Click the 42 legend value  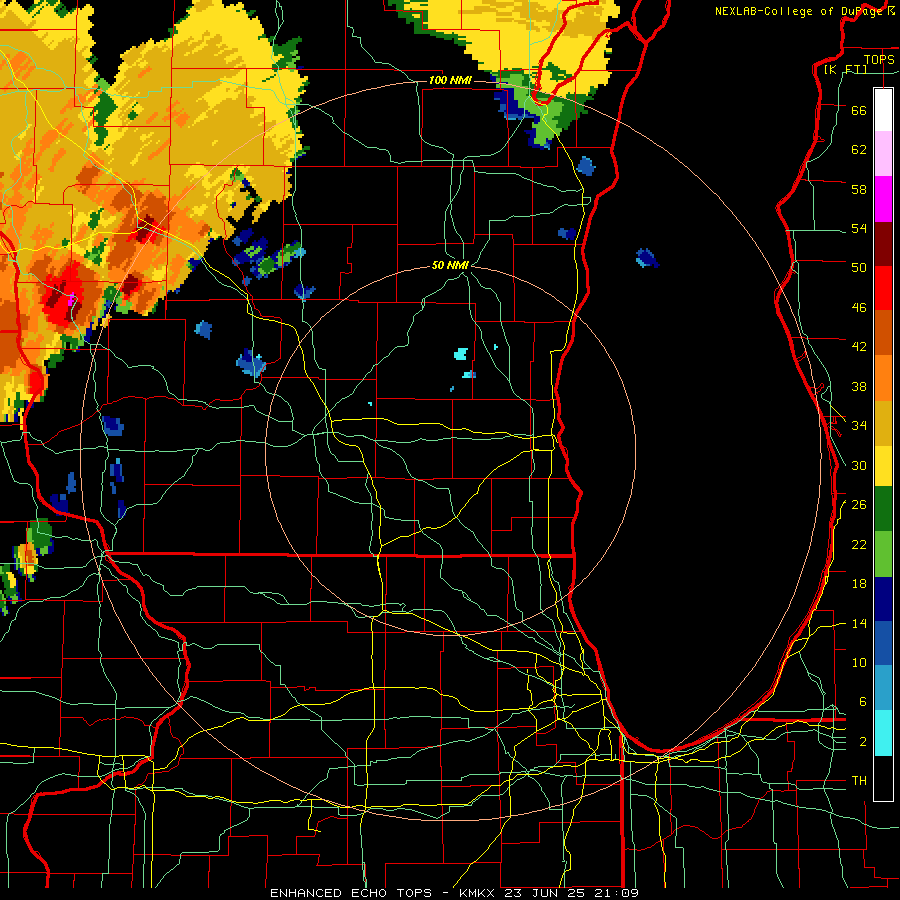[x=859, y=347]
